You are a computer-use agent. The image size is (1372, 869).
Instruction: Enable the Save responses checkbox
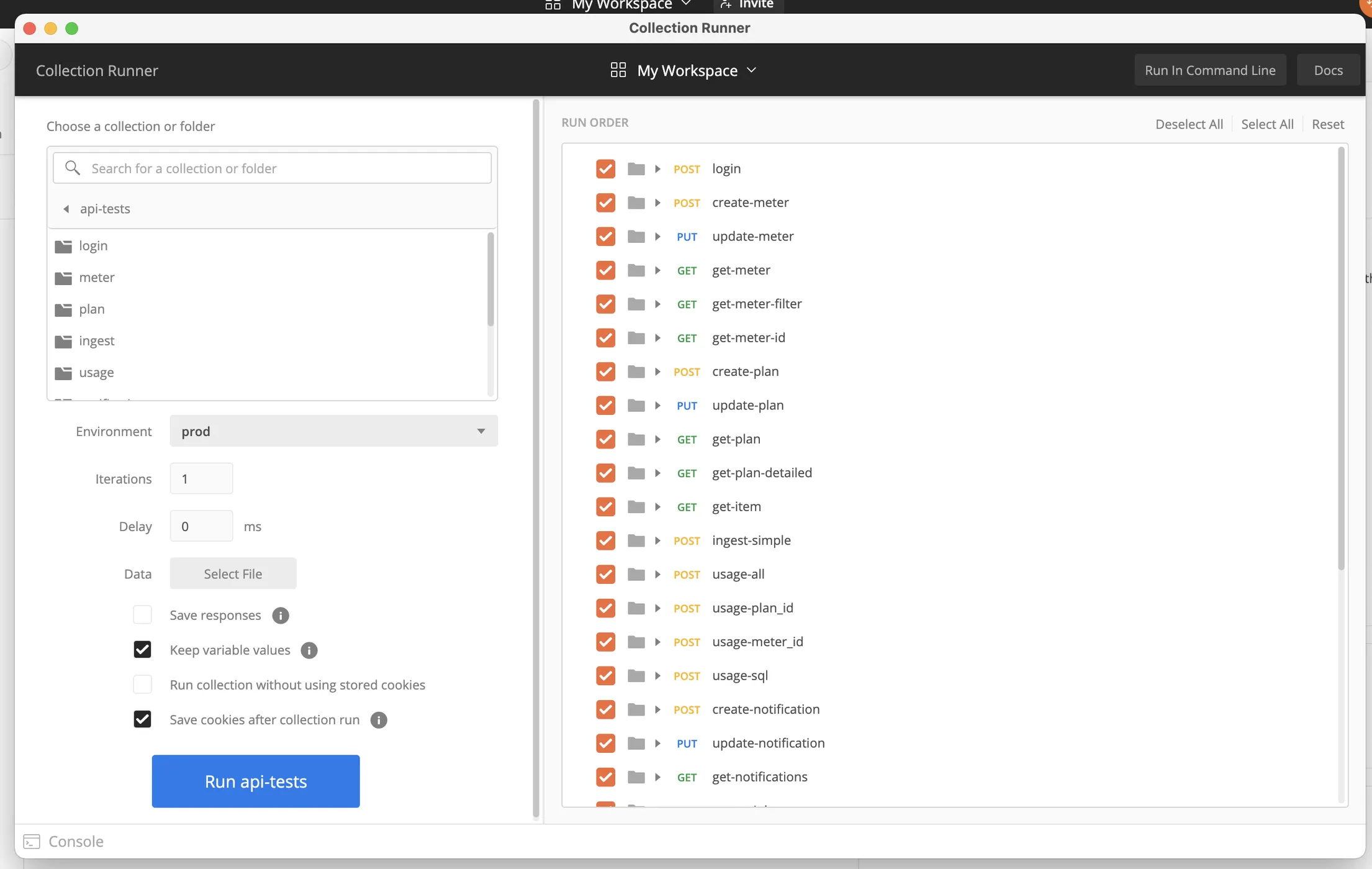pos(142,615)
